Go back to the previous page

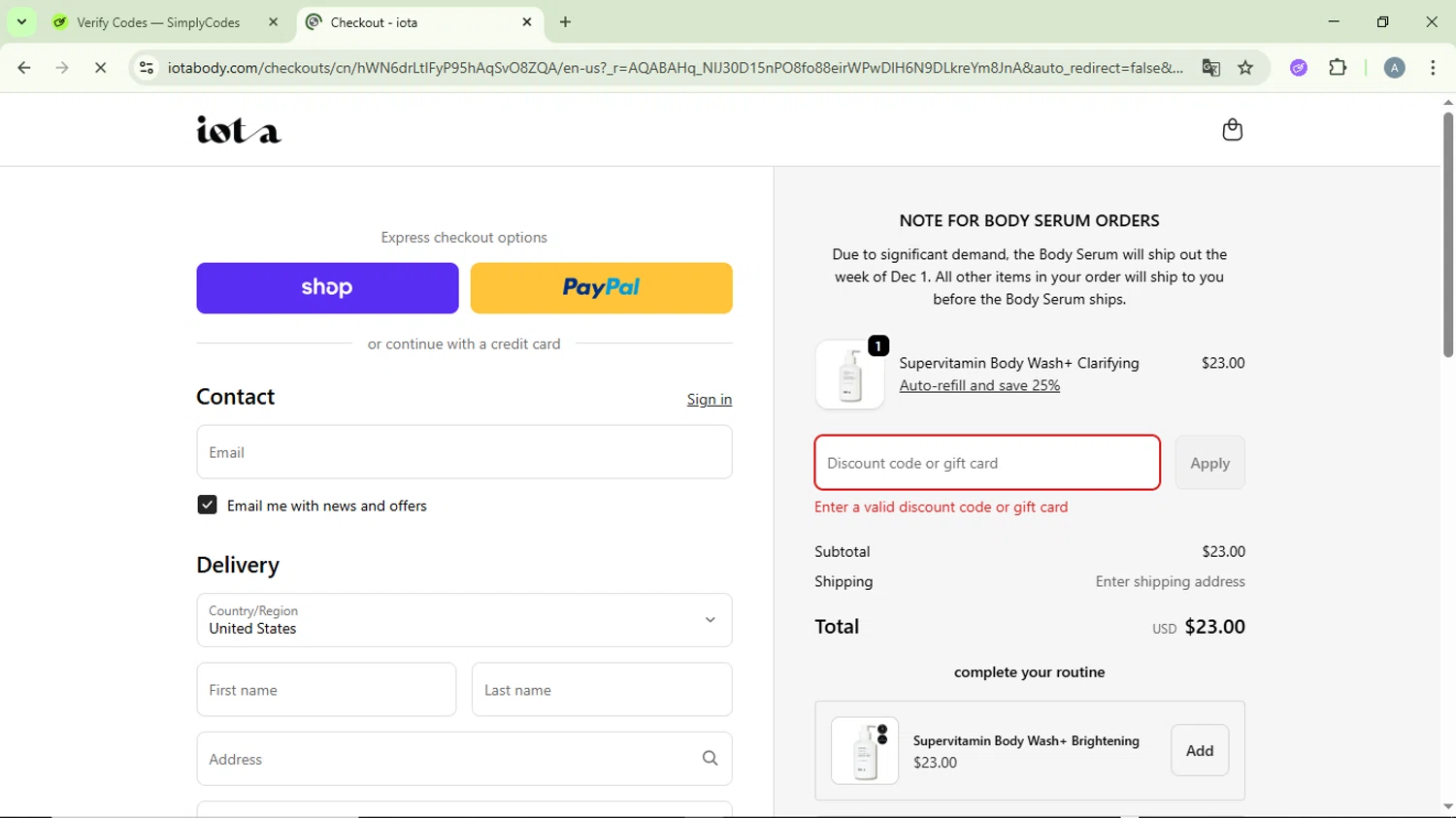coord(24,68)
